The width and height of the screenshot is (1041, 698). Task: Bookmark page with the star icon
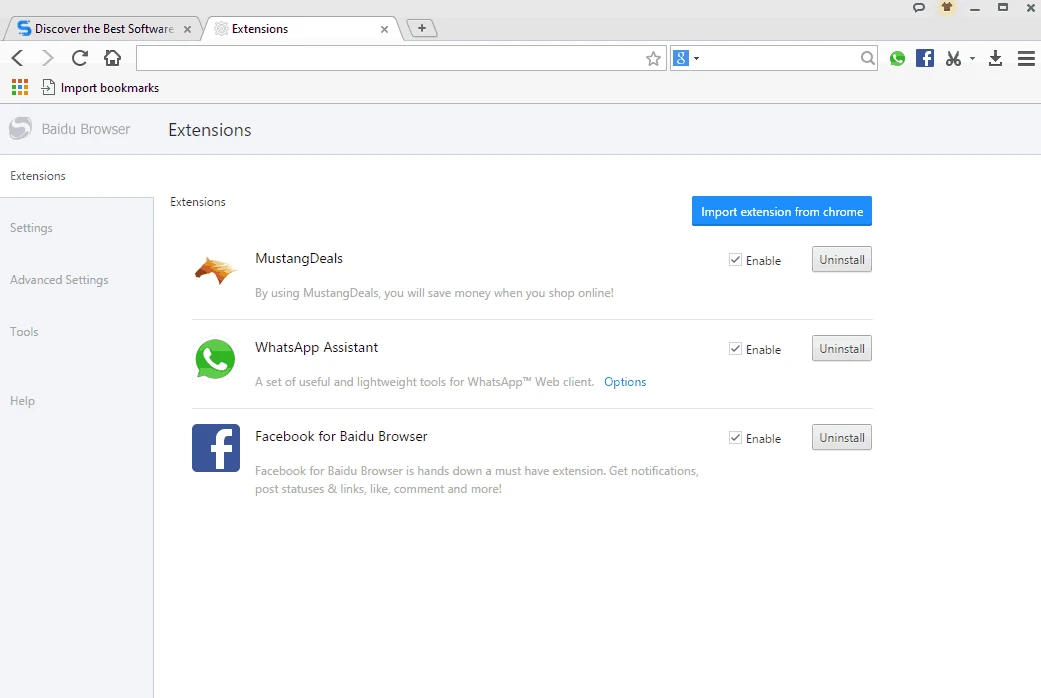click(x=653, y=58)
